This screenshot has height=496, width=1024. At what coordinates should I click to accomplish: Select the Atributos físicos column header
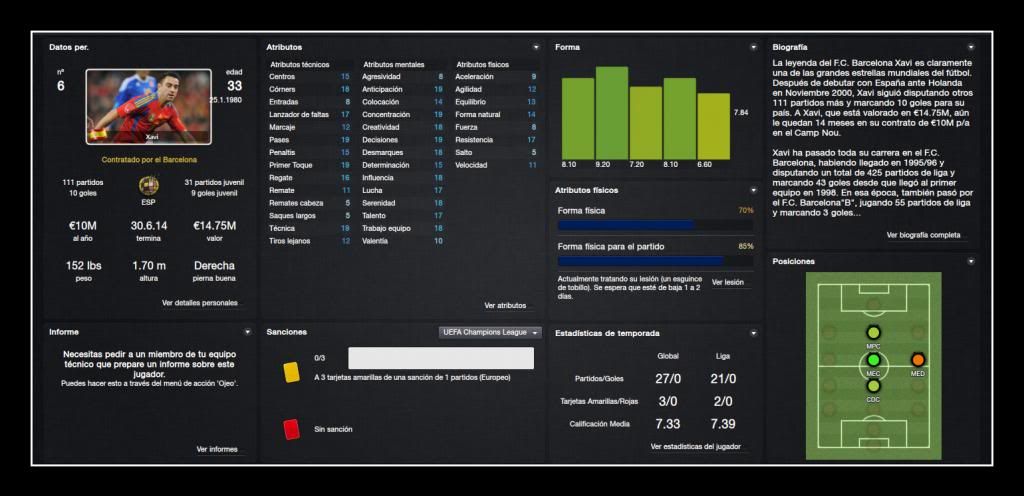[483, 65]
